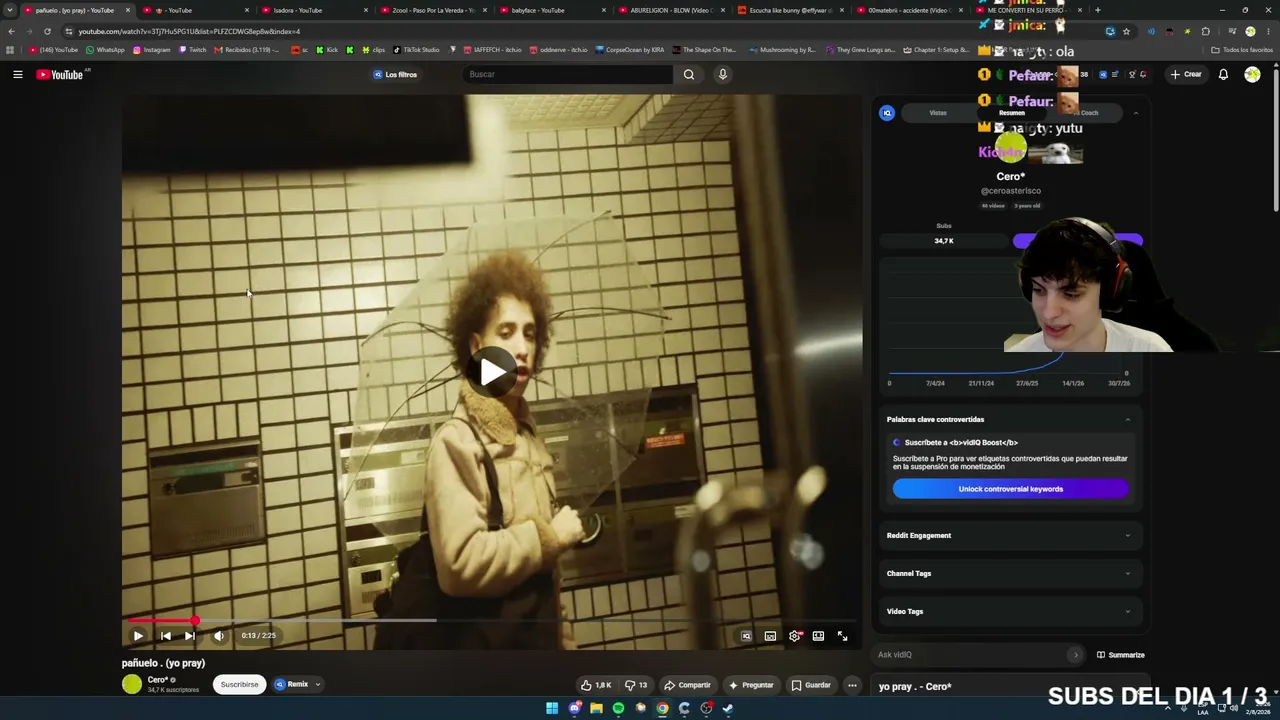Open the TikTok Studio bookmark

(416, 50)
